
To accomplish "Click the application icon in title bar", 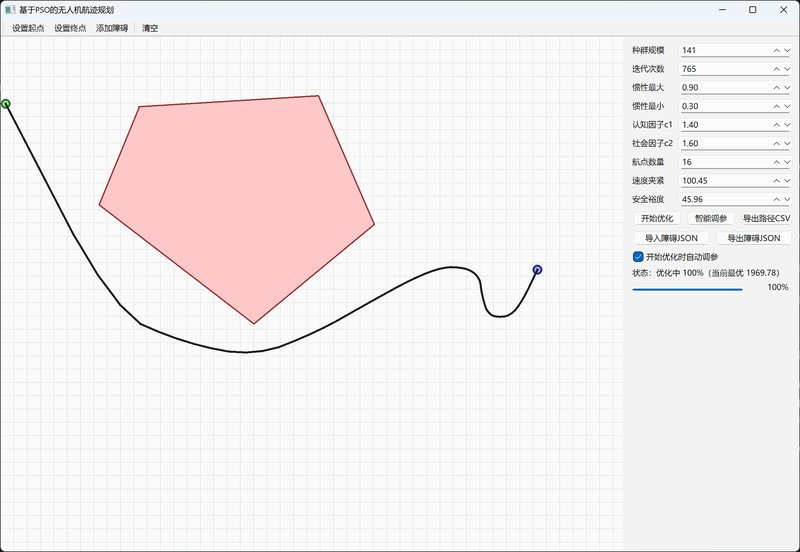I will [10, 10].
